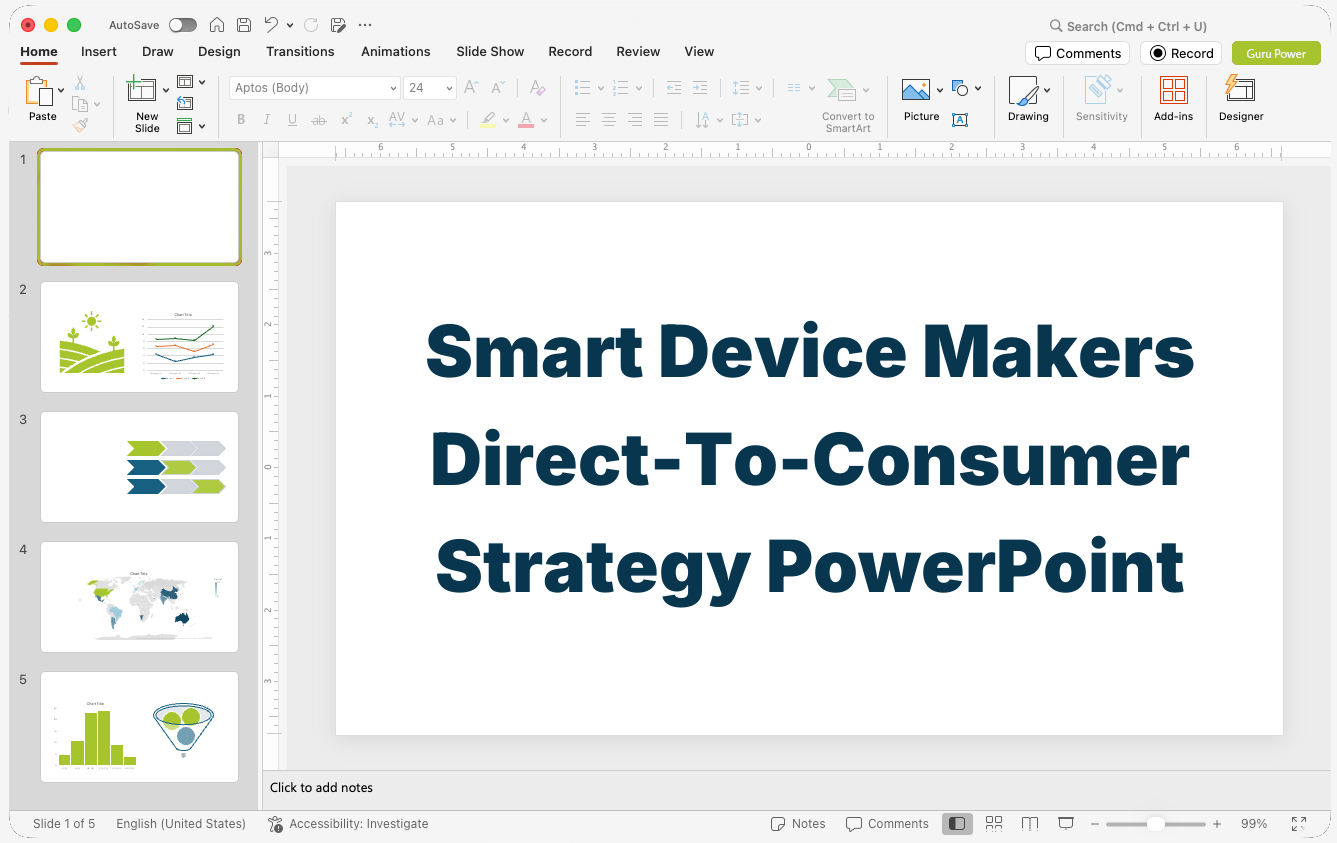Open the Animations tab
Image resolution: width=1337 pixels, height=843 pixels.
pos(396,51)
